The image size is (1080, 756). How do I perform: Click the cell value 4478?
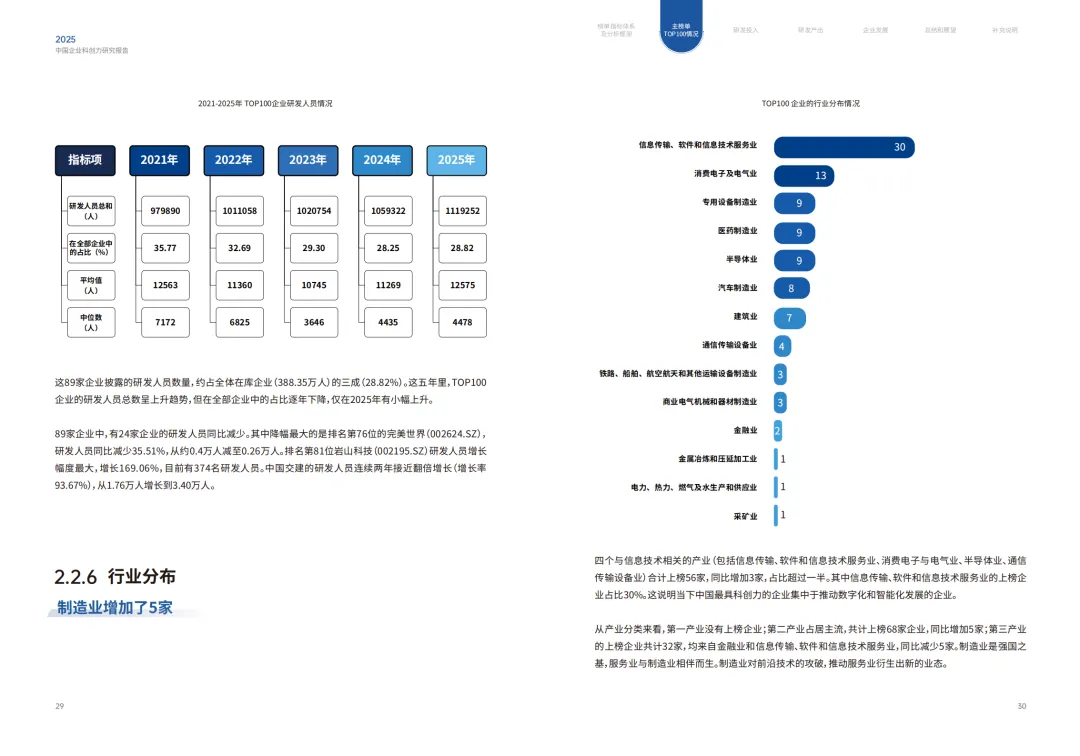pyautogui.click(x=462, y=322)
